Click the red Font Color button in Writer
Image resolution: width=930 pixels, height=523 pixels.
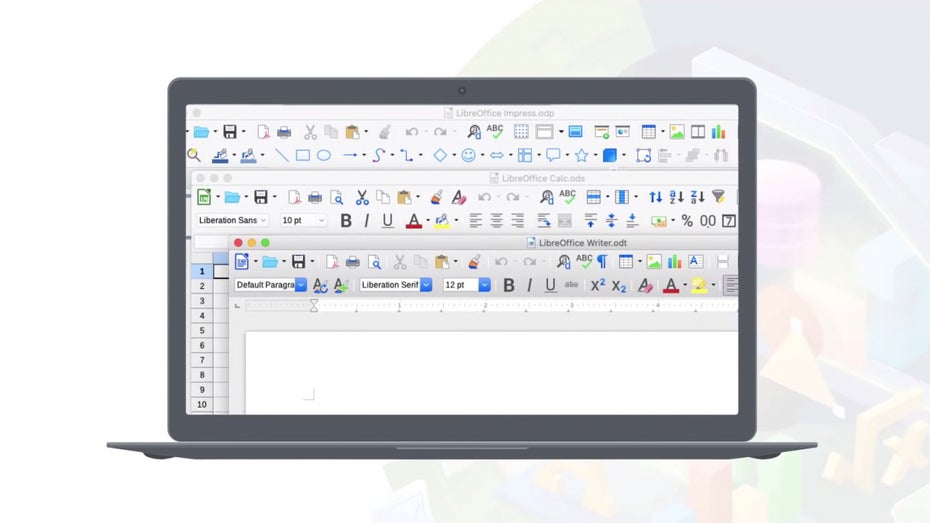[670, 285]
